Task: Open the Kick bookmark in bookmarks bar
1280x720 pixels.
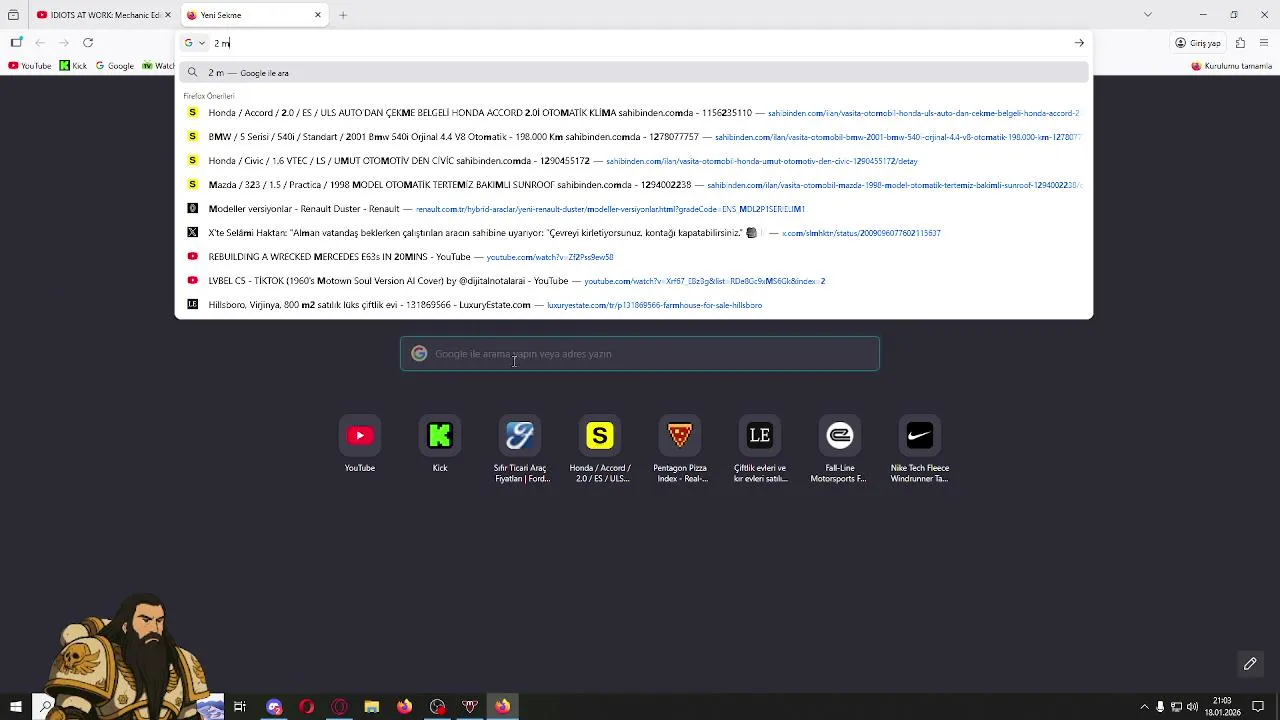Action: click(73, 66)
